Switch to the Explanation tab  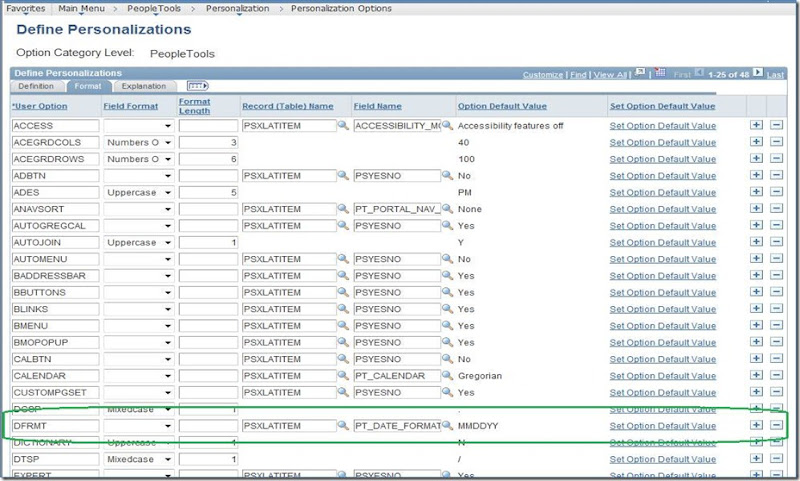[144, 86]
